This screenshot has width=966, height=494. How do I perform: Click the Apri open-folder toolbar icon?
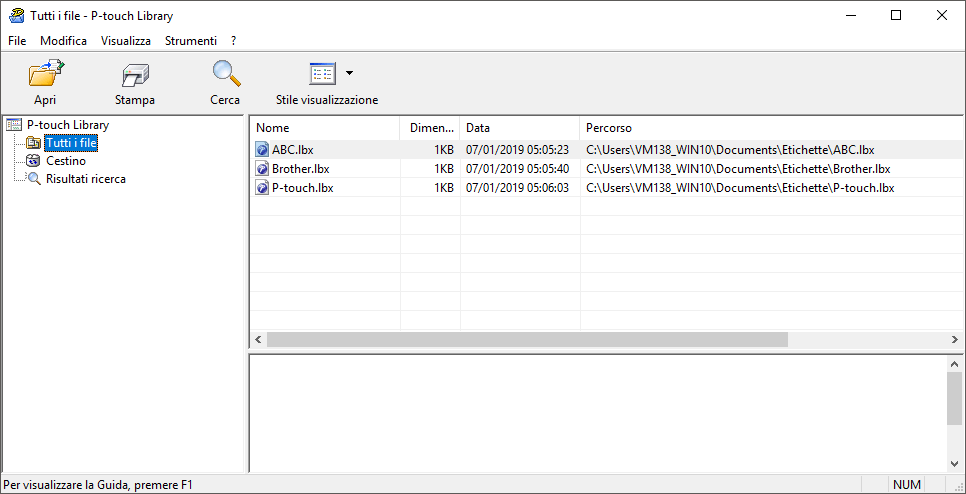(46, 74)
